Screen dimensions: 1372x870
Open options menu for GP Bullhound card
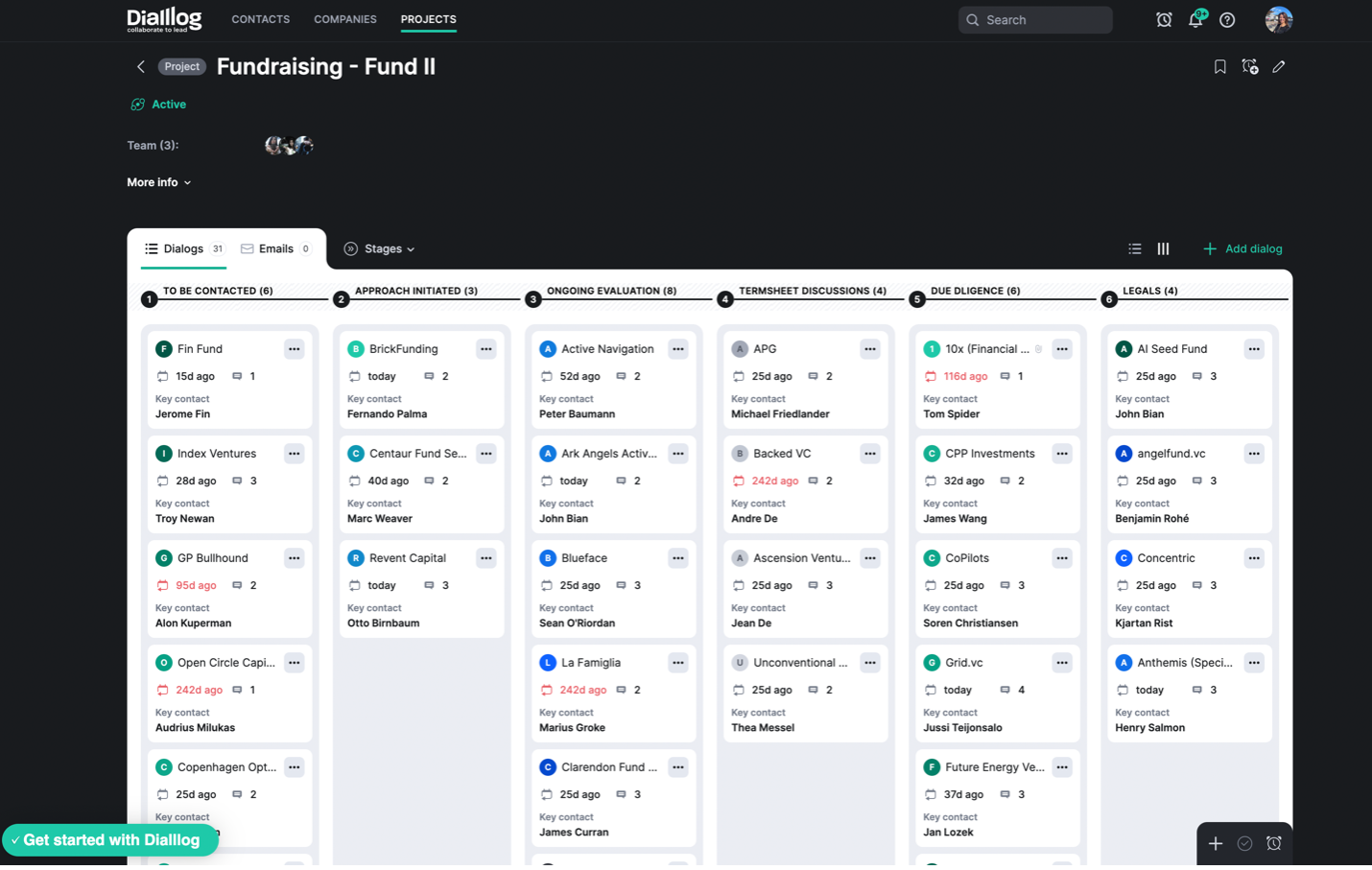pos(295,558)
